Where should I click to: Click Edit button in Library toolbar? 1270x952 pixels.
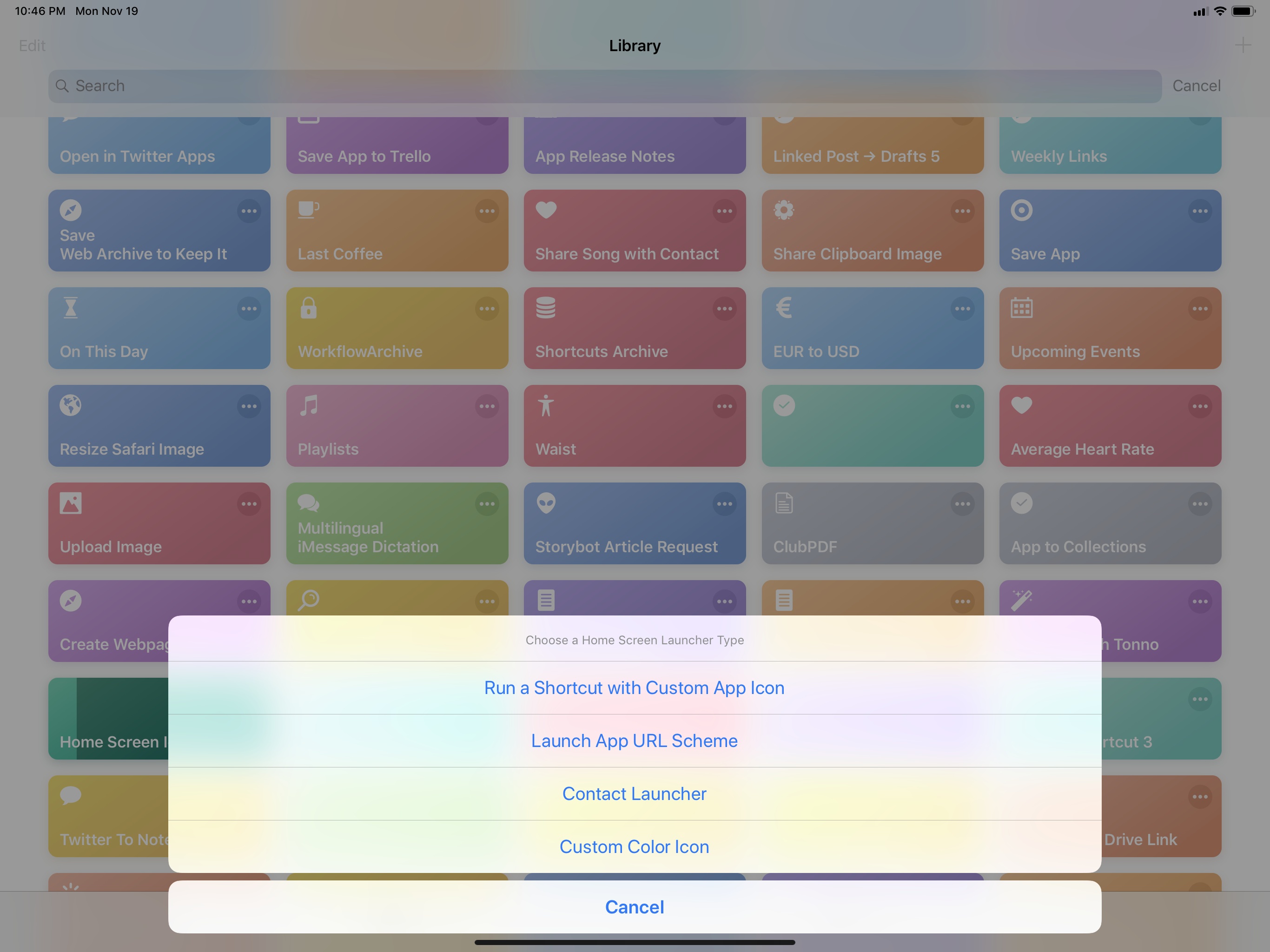[32, 44]
